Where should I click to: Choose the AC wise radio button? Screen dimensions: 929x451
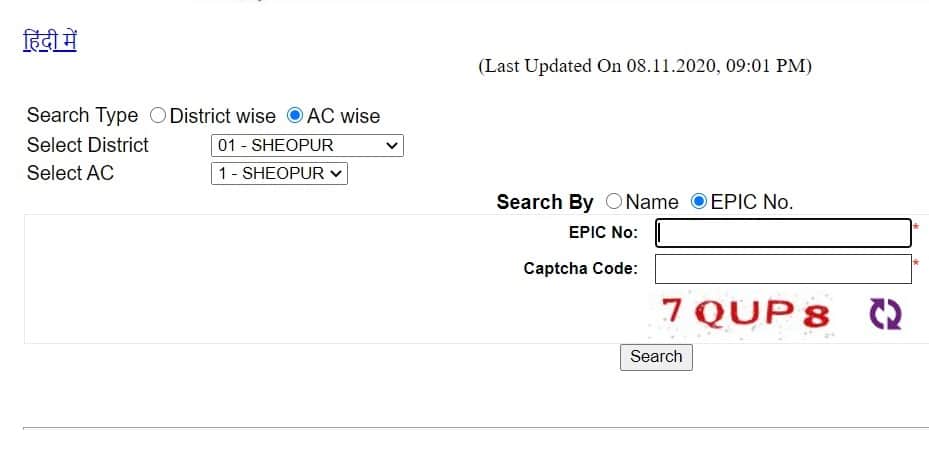click(294, 115)
